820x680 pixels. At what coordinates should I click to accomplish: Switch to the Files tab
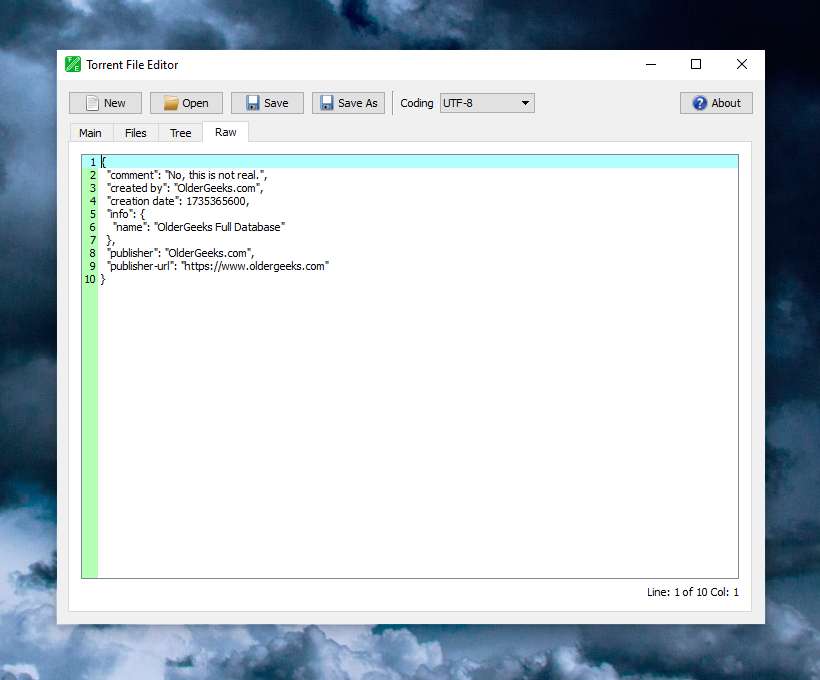tap(135, 133)
